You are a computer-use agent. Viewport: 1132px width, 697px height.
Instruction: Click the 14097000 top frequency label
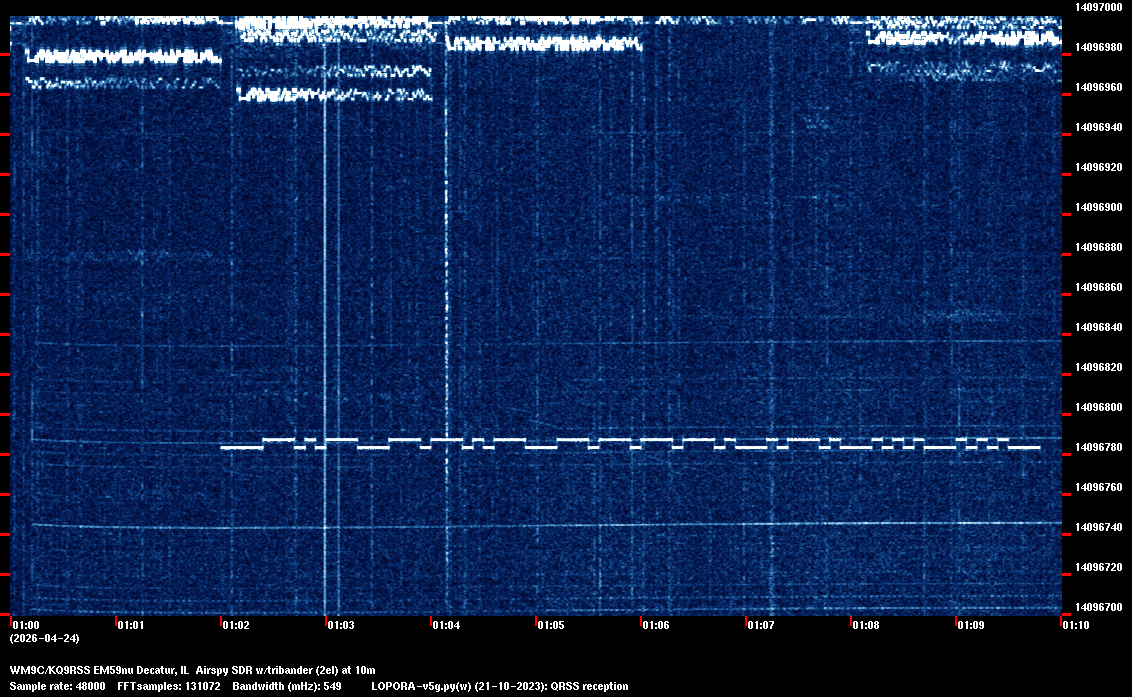click(x=1098, y=7)
